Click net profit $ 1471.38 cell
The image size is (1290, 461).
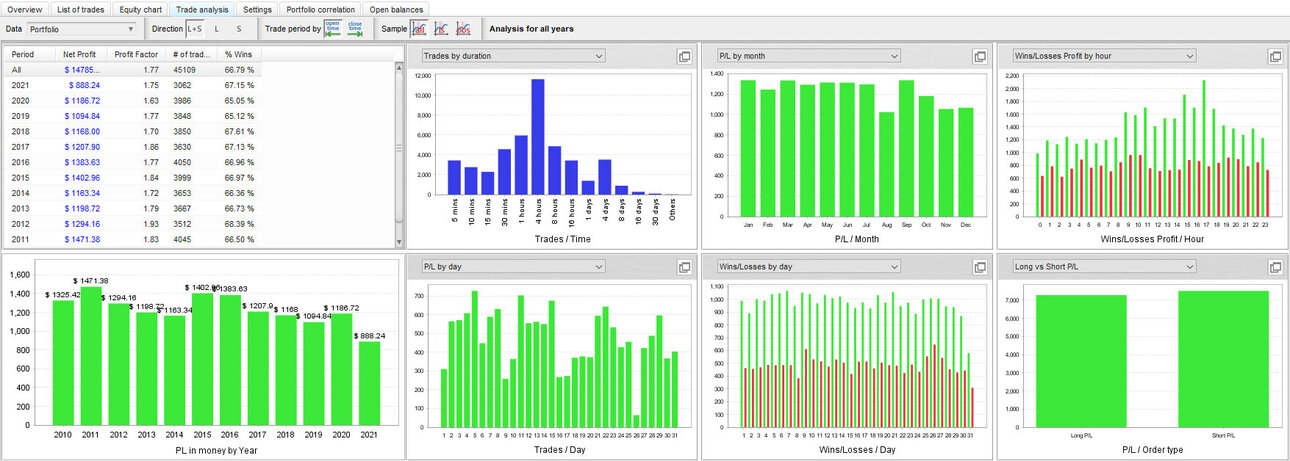click(83, 239)
